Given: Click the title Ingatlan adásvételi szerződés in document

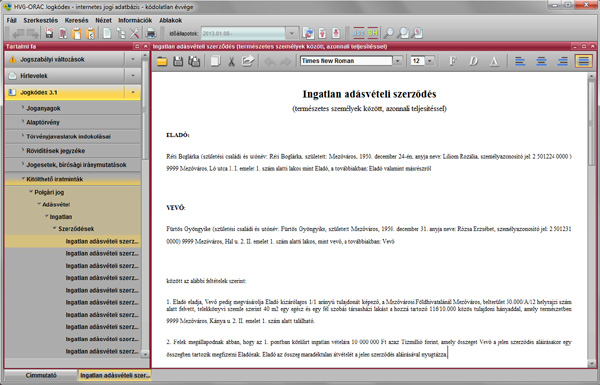Looking at the screenshot, I should tap(369, 94).
